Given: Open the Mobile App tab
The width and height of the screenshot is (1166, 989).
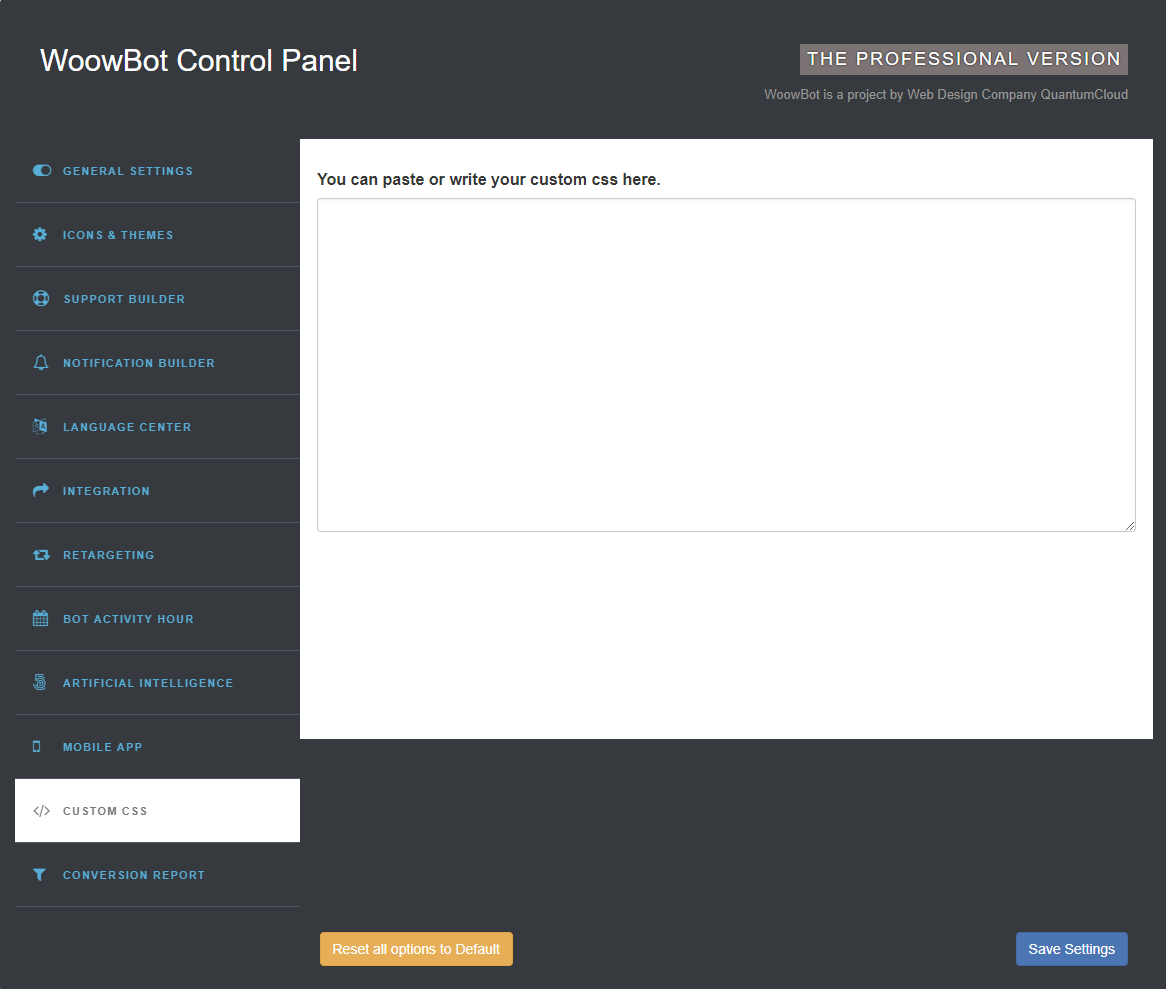Looking at the screenshot, I should (x=157, y=747).
